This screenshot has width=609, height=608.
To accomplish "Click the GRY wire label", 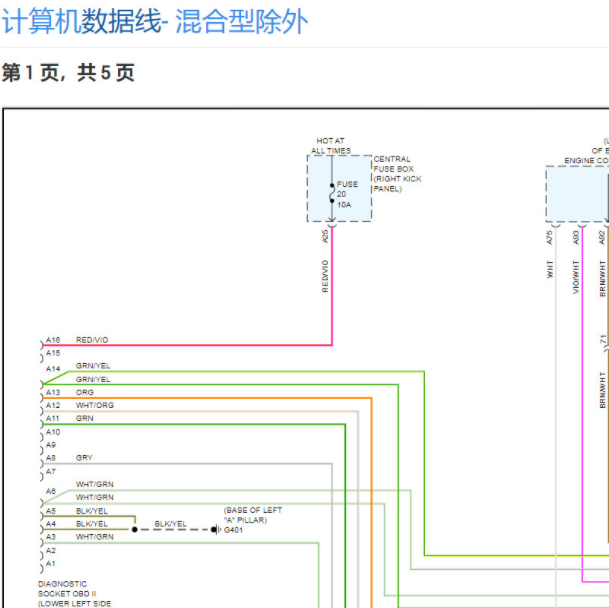I will tap(84, 458).
